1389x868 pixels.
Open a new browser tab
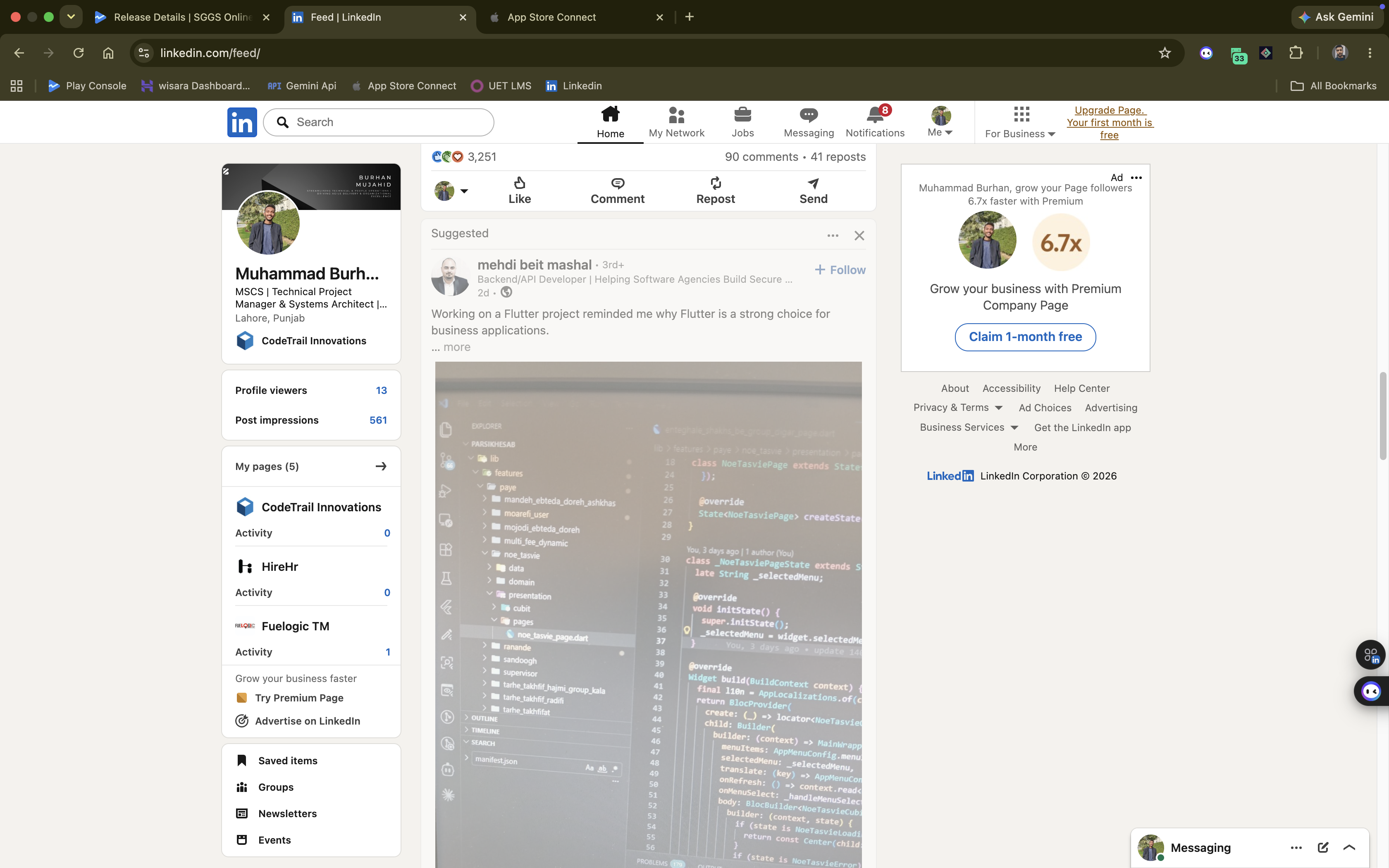point(690,17)
